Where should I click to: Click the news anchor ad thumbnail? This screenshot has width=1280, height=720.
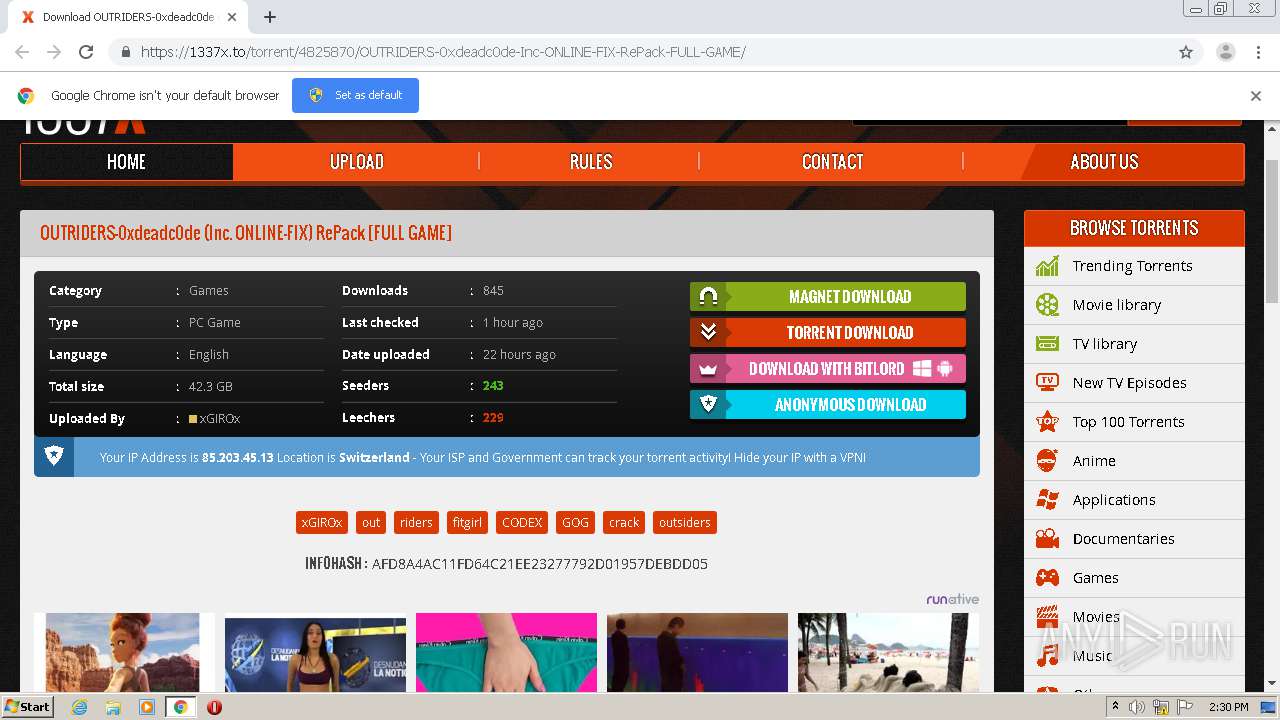[x=315, y=653]
